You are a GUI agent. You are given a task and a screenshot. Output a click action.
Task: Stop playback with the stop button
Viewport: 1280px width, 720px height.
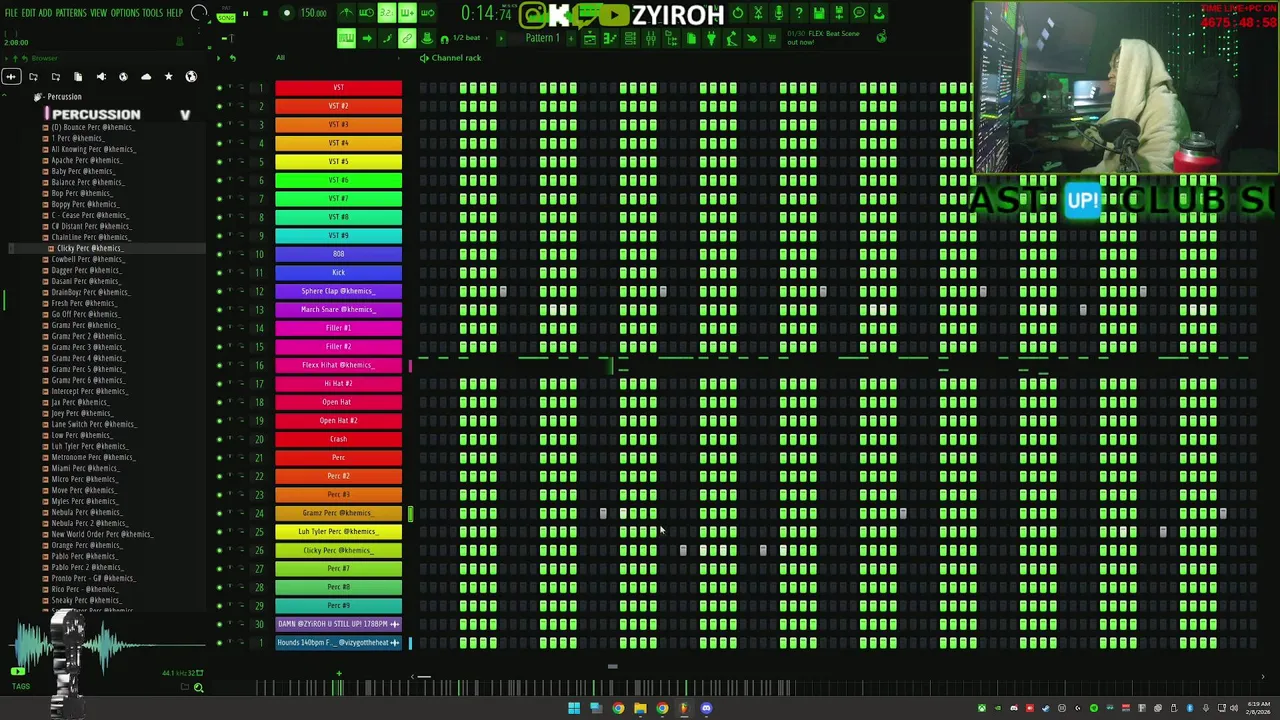265,13
